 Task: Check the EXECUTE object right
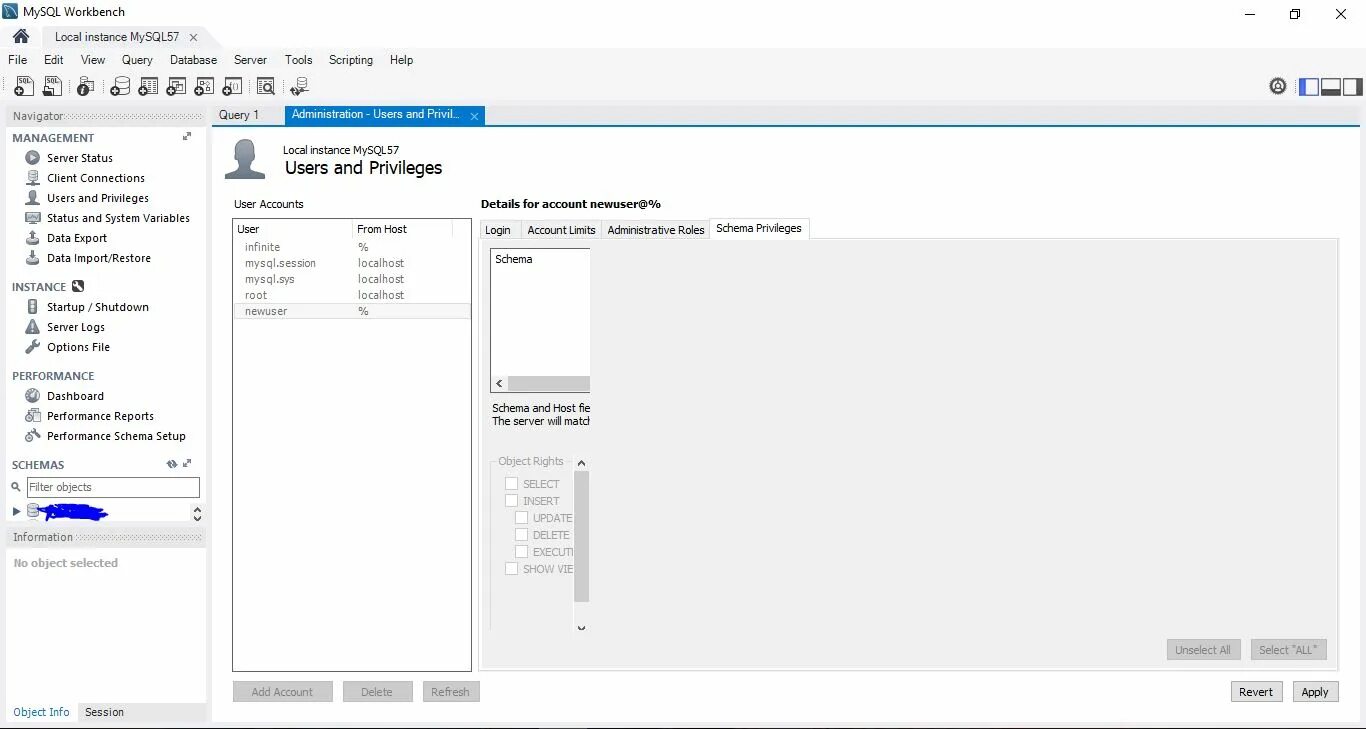click(x=521, y=552)
